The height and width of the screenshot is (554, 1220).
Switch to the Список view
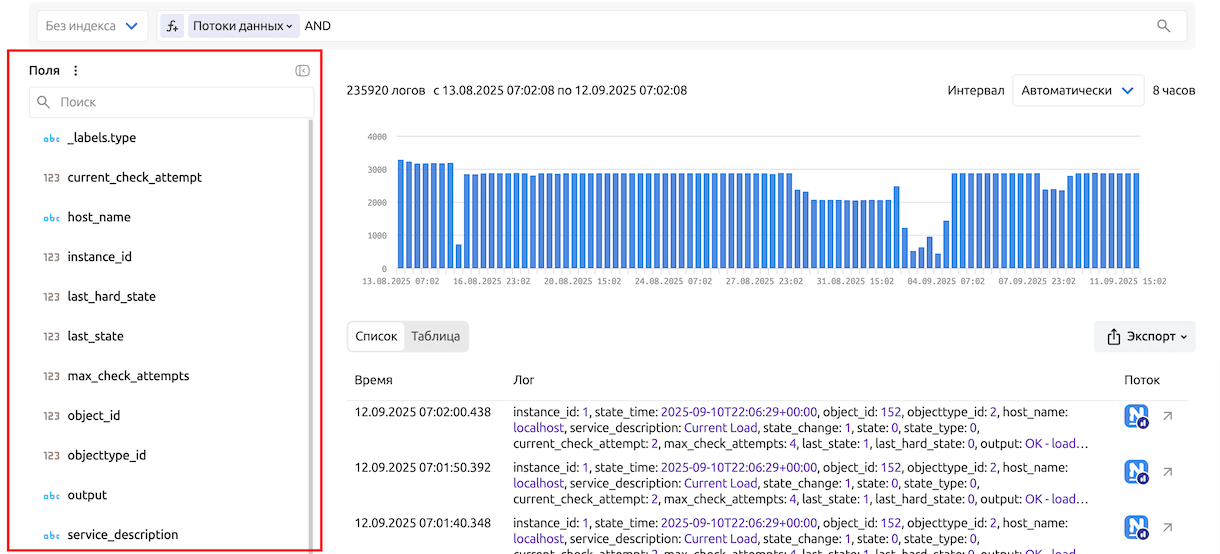pyautogui.click(x=376, y=336)
